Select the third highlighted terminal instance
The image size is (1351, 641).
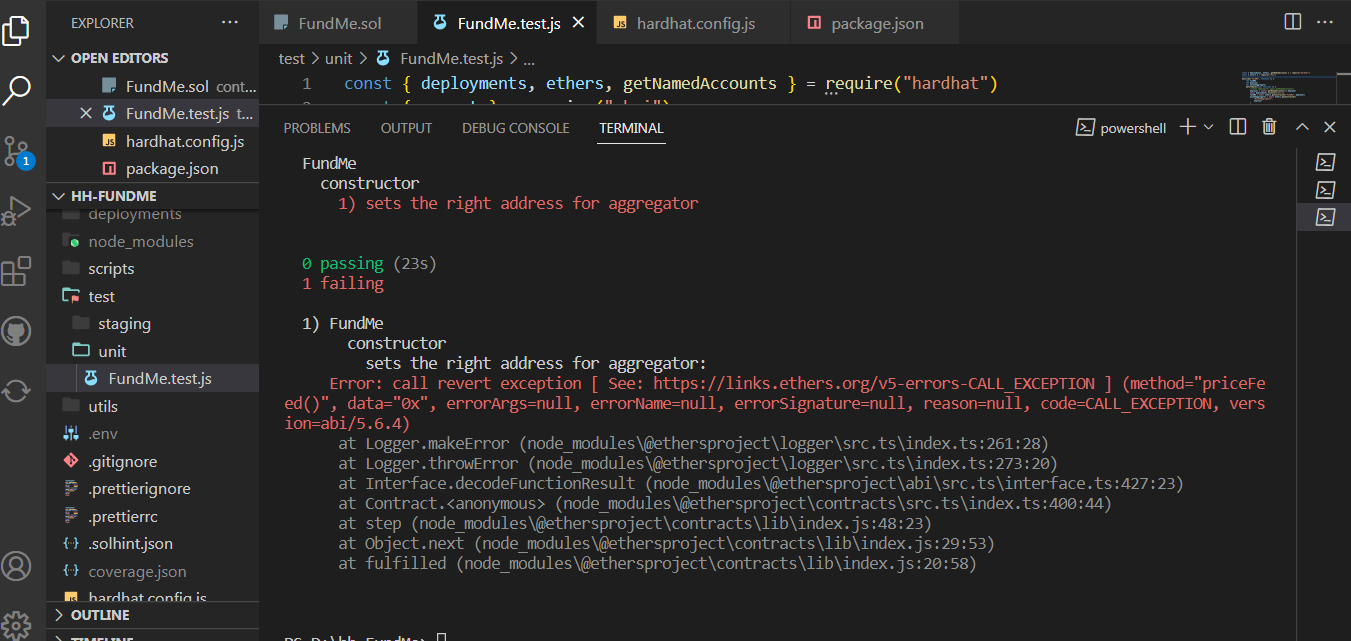[1325, 216]
